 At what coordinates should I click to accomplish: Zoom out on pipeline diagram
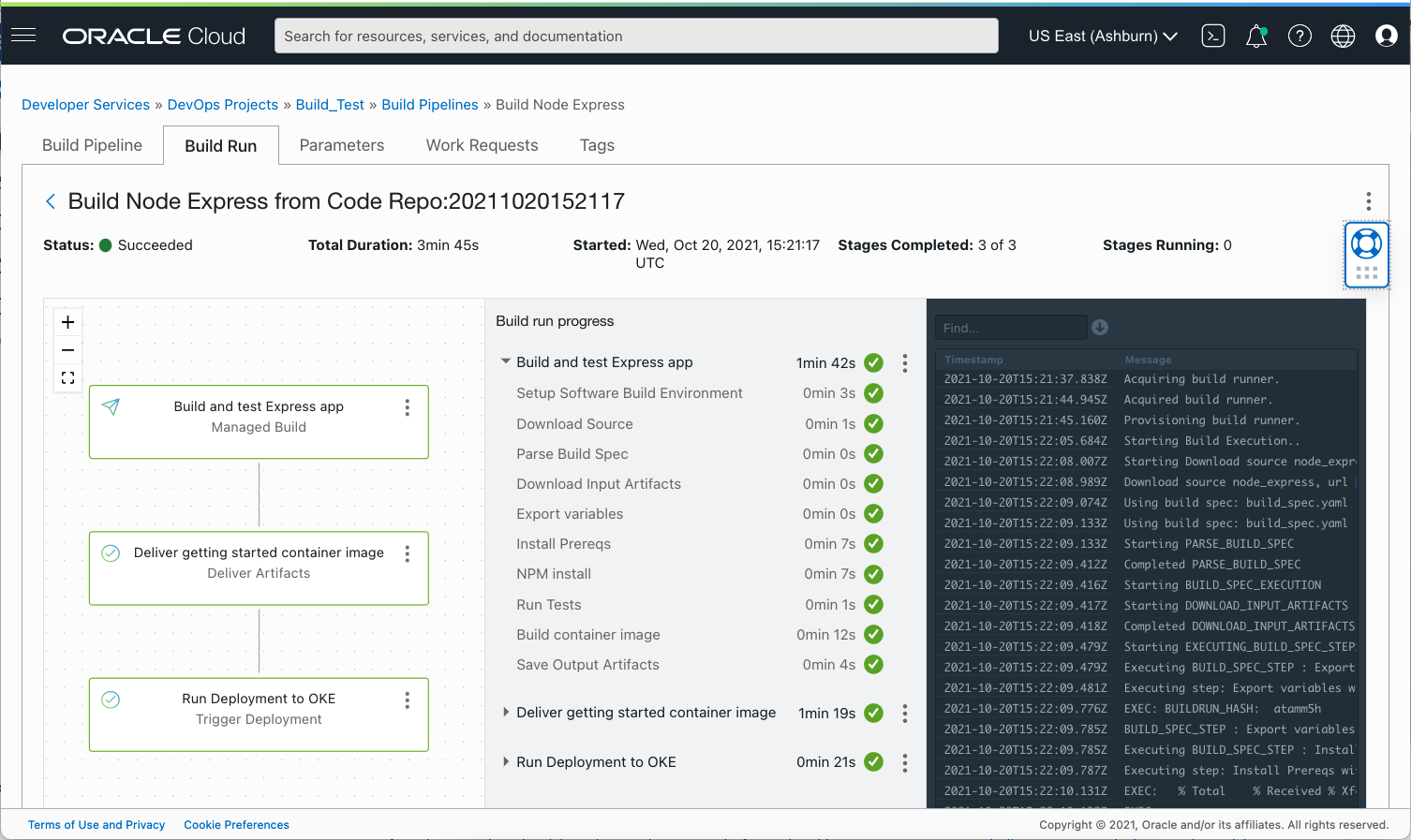point(67,350)
